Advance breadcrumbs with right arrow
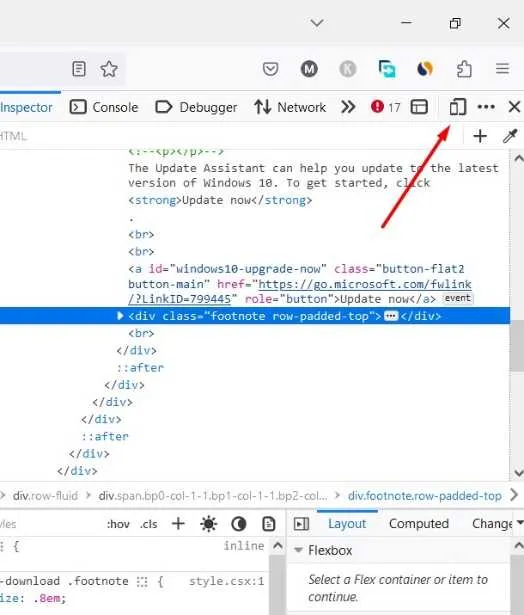The height and width of the screenshot is (615, 524). coord(515,495)
